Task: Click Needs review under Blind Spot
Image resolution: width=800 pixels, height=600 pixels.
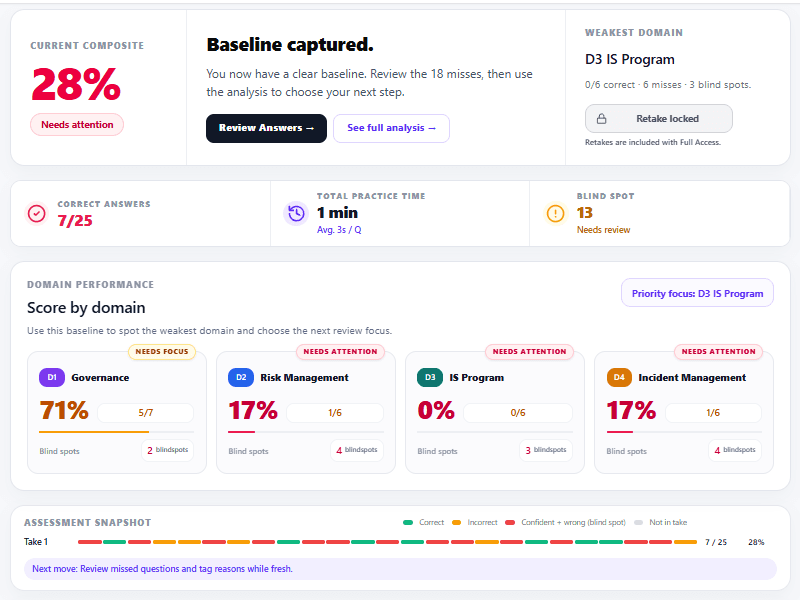Action: click(604, 230)
